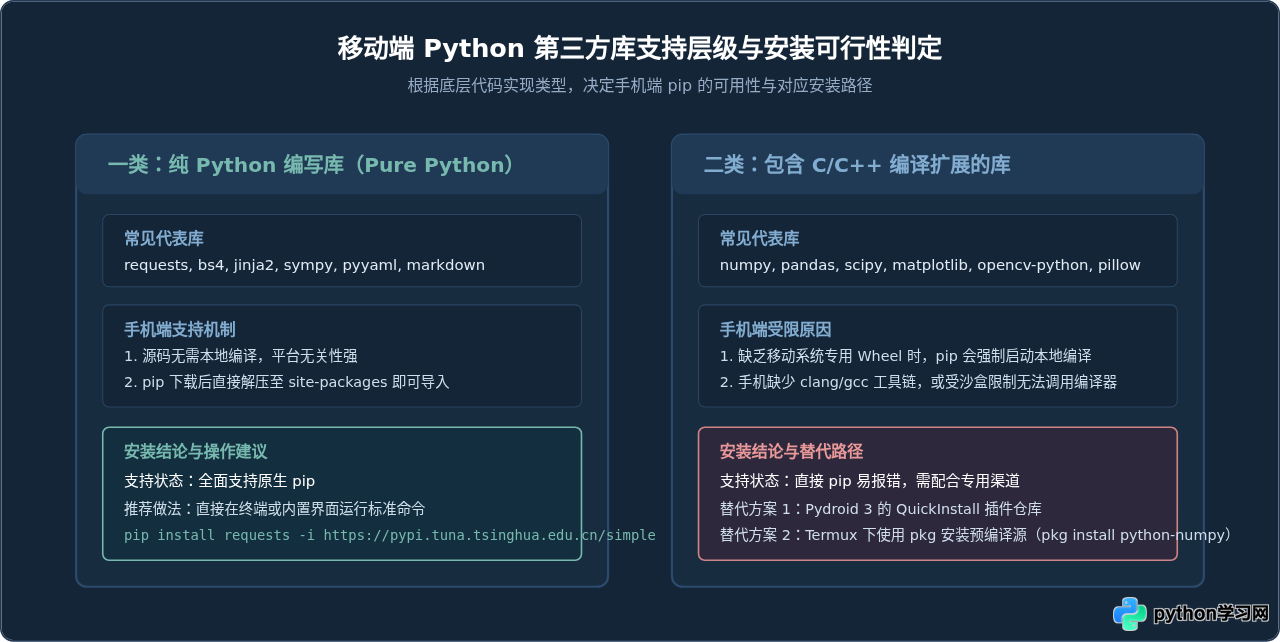1280x642 pixels.
Task: Click '替代方案 1：Pydroid 3 的 QuickInstall 插件仓库'
Action: point(881,508)
